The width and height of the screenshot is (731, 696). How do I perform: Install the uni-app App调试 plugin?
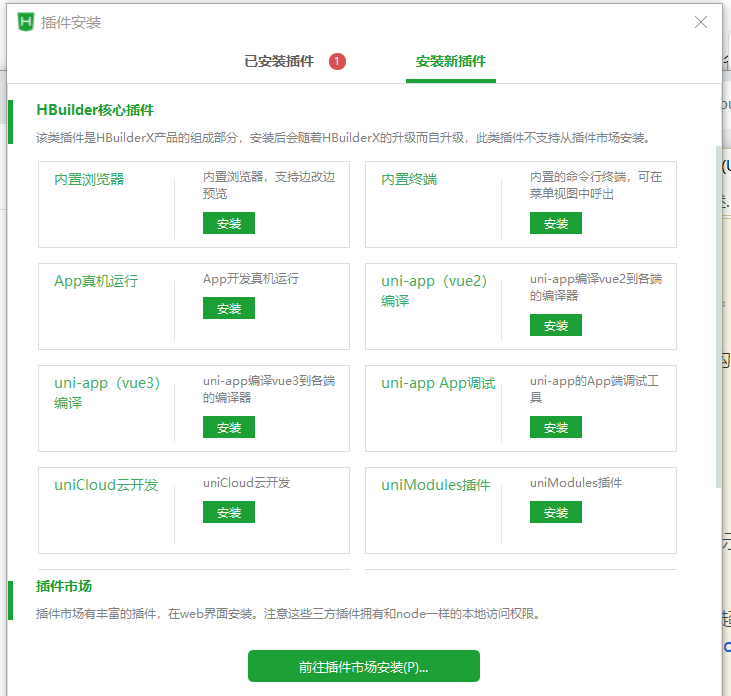point(556,427)
